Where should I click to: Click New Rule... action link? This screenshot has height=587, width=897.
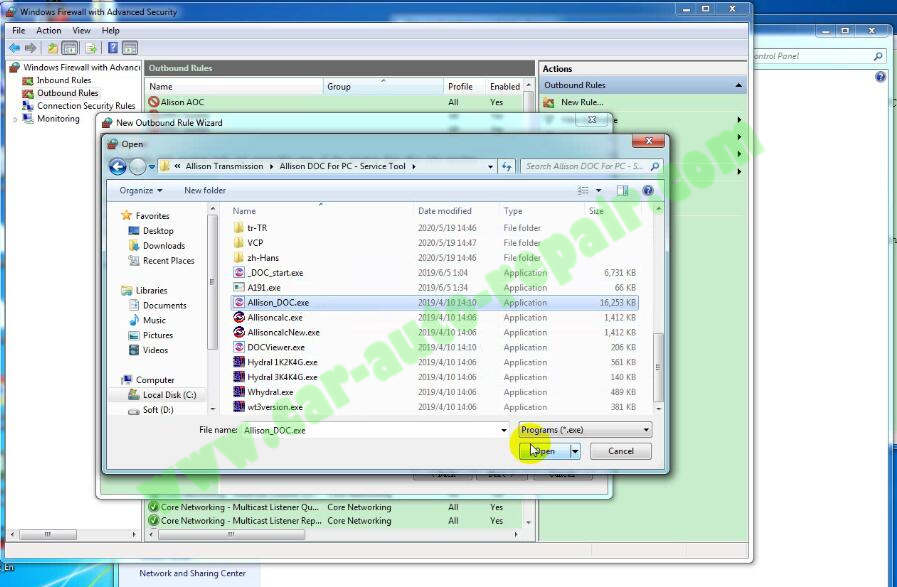(582, 102)
